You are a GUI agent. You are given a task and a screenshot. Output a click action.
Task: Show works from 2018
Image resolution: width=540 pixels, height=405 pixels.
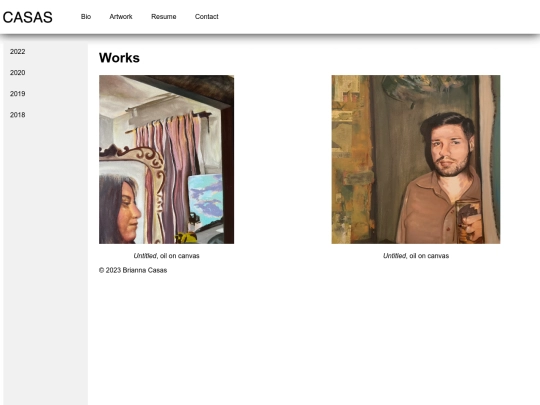pos(18,115)
